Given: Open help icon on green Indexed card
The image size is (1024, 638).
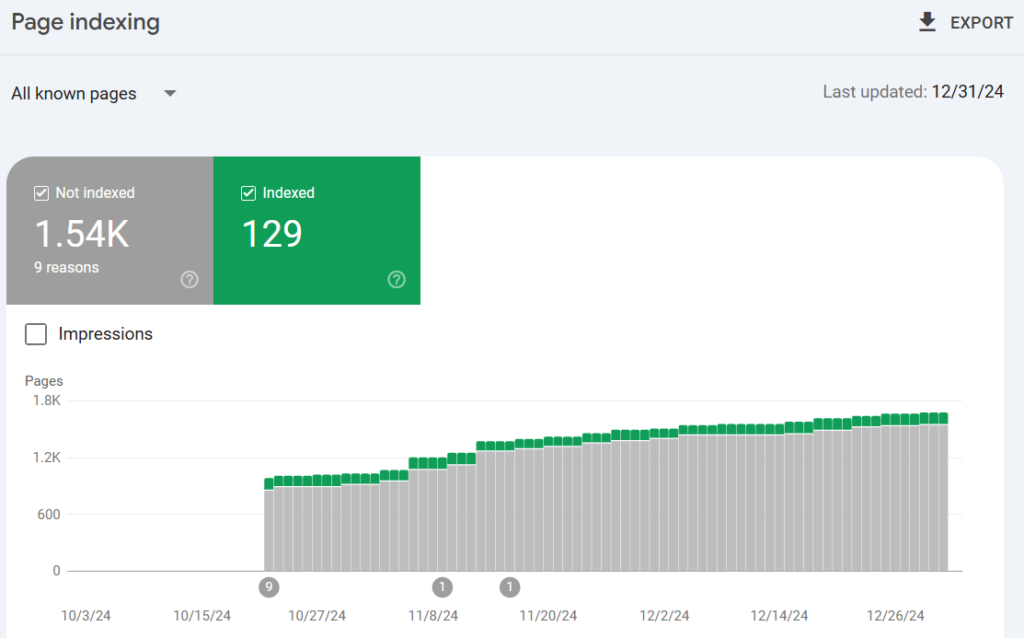Looking at the screenshot, I should pyautogui.click(x=396, y=280).
